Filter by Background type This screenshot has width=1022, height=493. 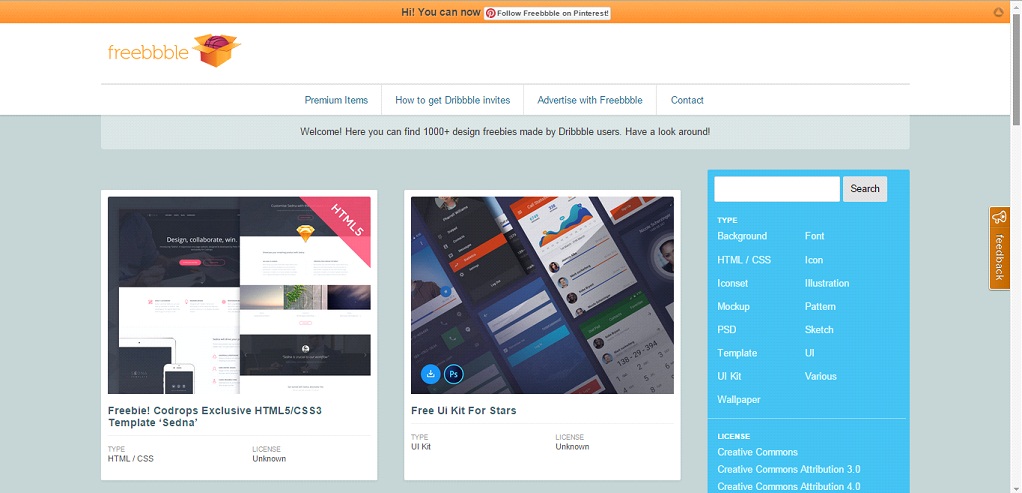click(x=742, y=236)
